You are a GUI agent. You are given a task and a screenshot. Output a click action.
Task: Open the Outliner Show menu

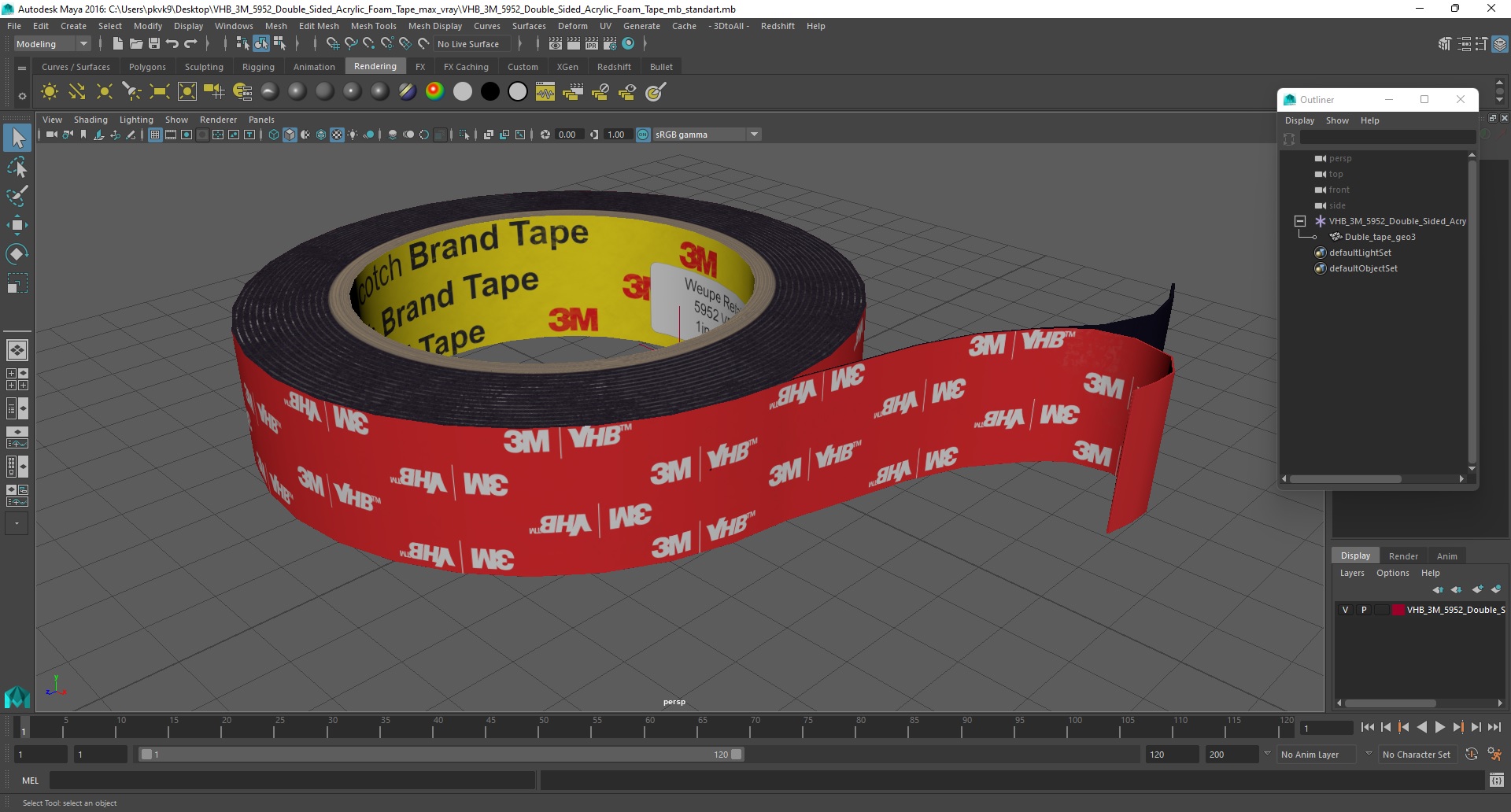[1337, 120]
